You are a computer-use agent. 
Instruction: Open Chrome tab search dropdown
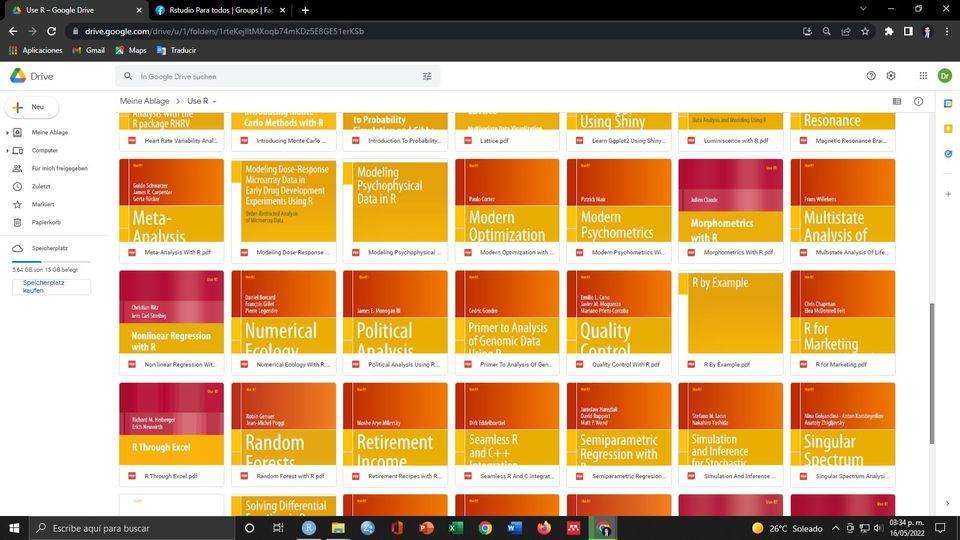click(x=863, y=9)
